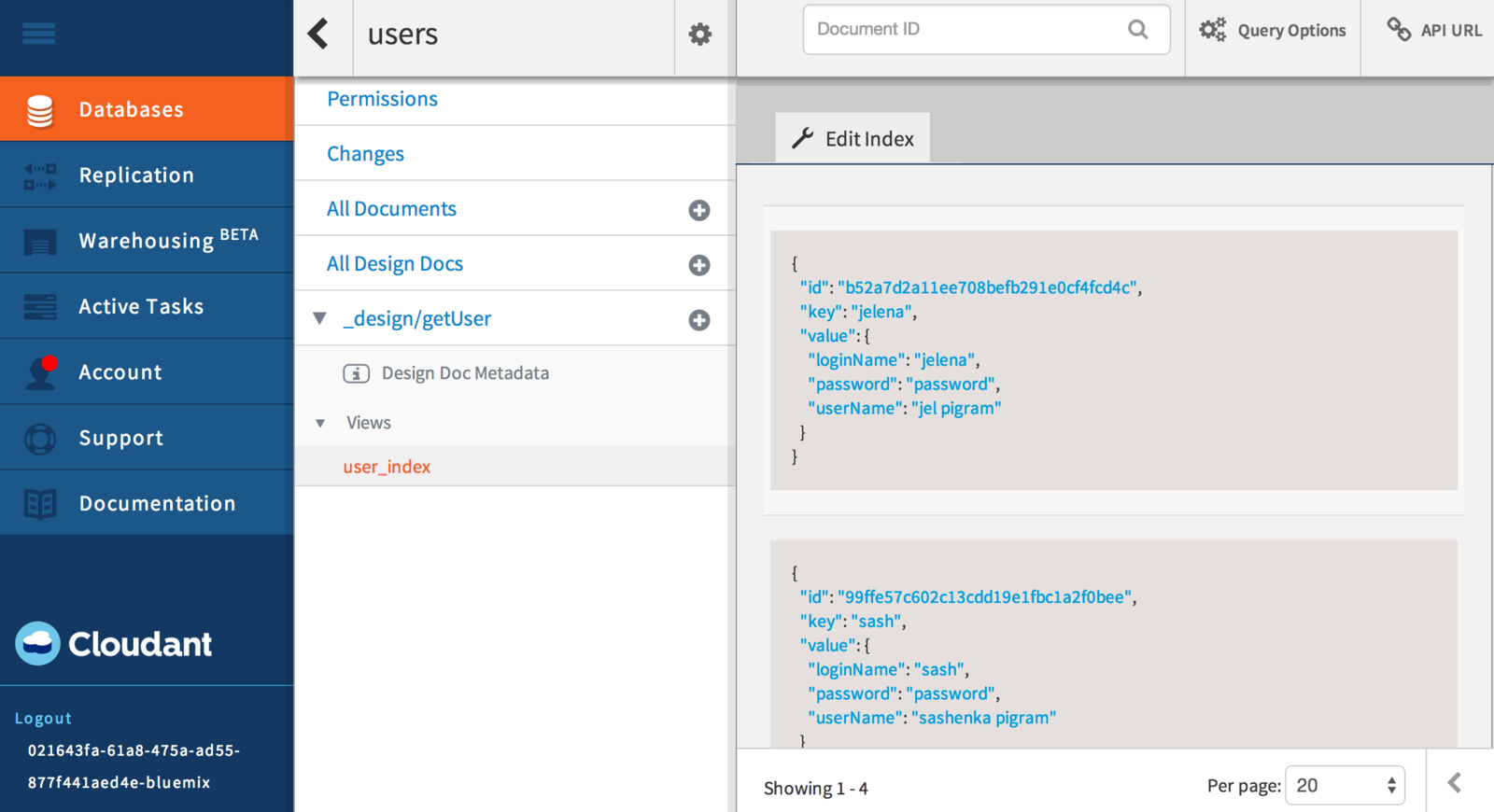This screenshot has width=1494, height=812.
Task: Open the Changes link
Action: pos(365,154)
